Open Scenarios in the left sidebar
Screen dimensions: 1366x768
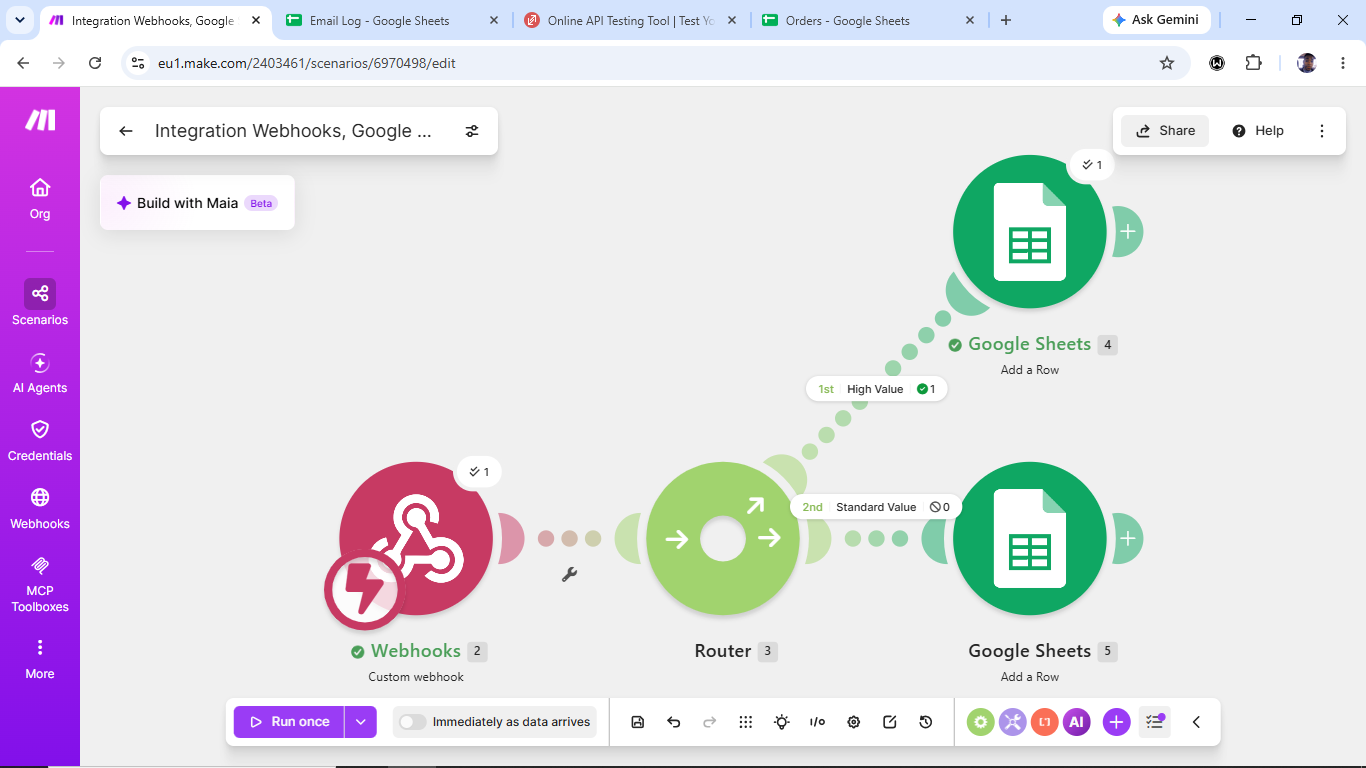pyautogui.click(x=40, y=303)
